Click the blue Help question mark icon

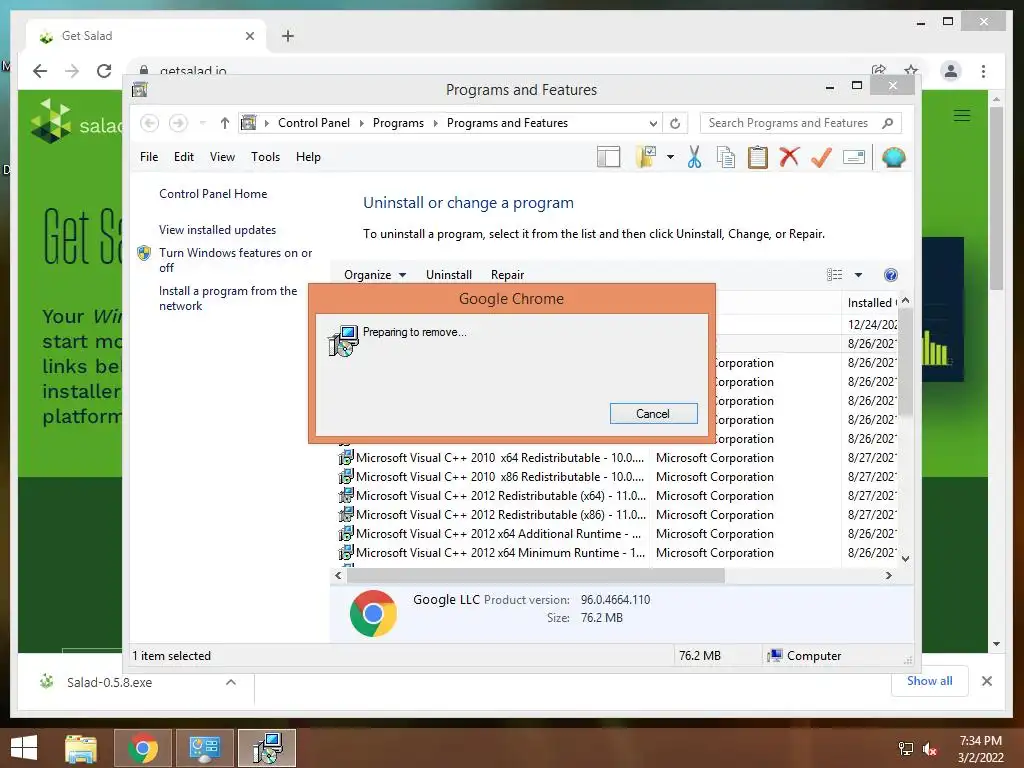click(891, 275)
